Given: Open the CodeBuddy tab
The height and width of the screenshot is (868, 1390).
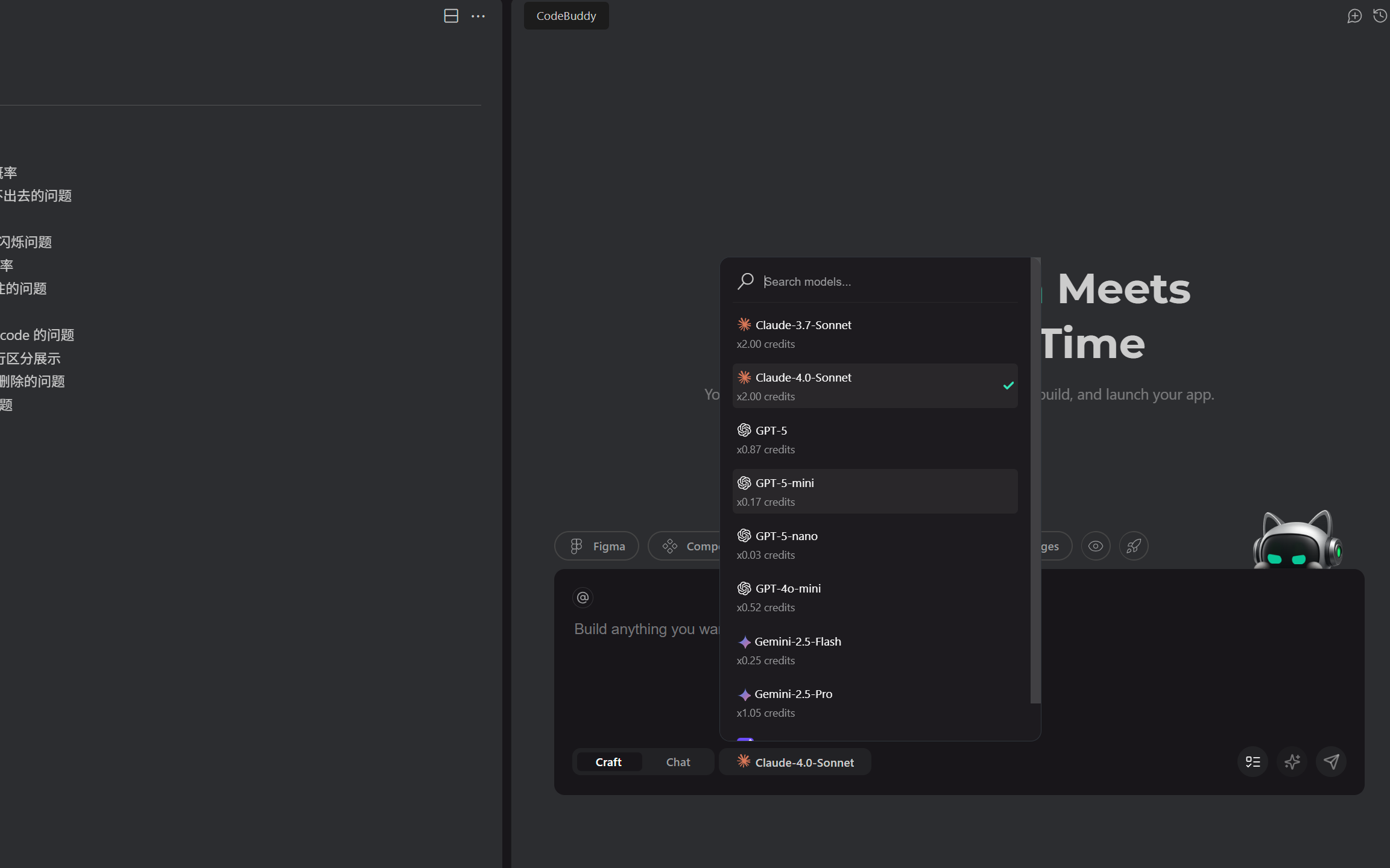Looking at the screenshot, I should [566, 16].
